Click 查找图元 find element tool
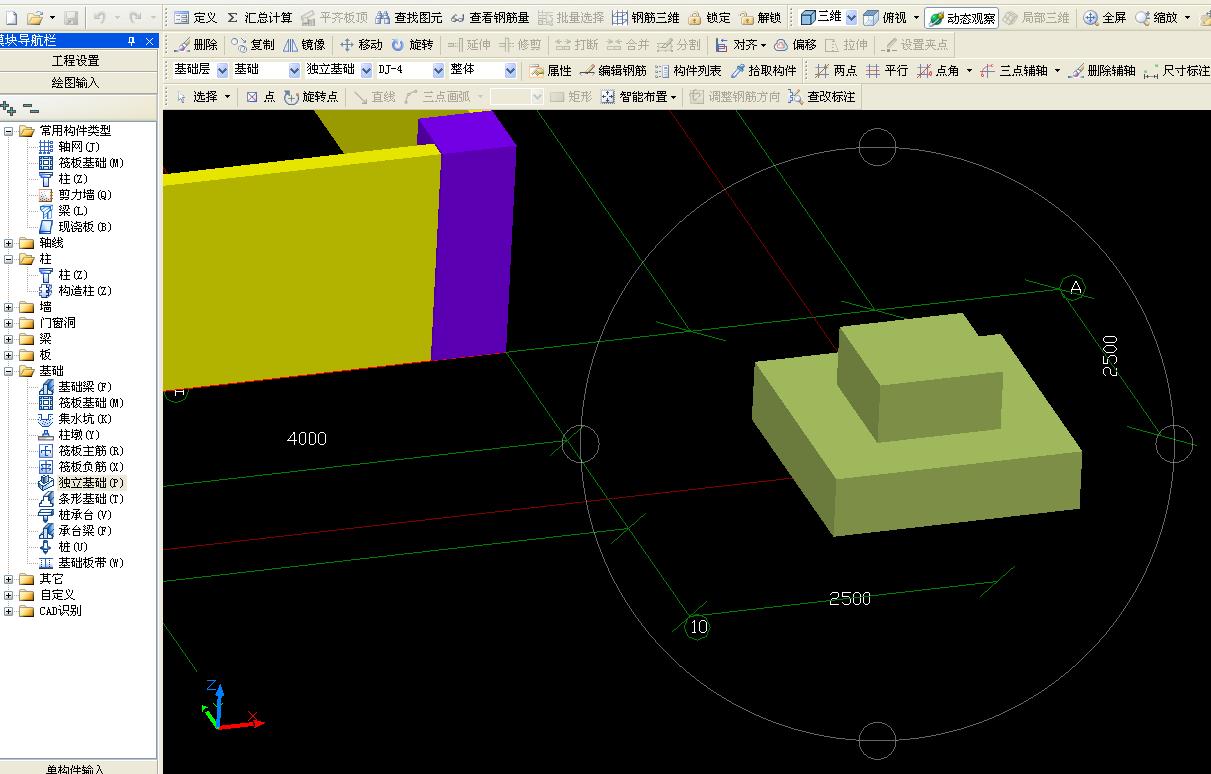1211x774 pixels. point(409,18)
